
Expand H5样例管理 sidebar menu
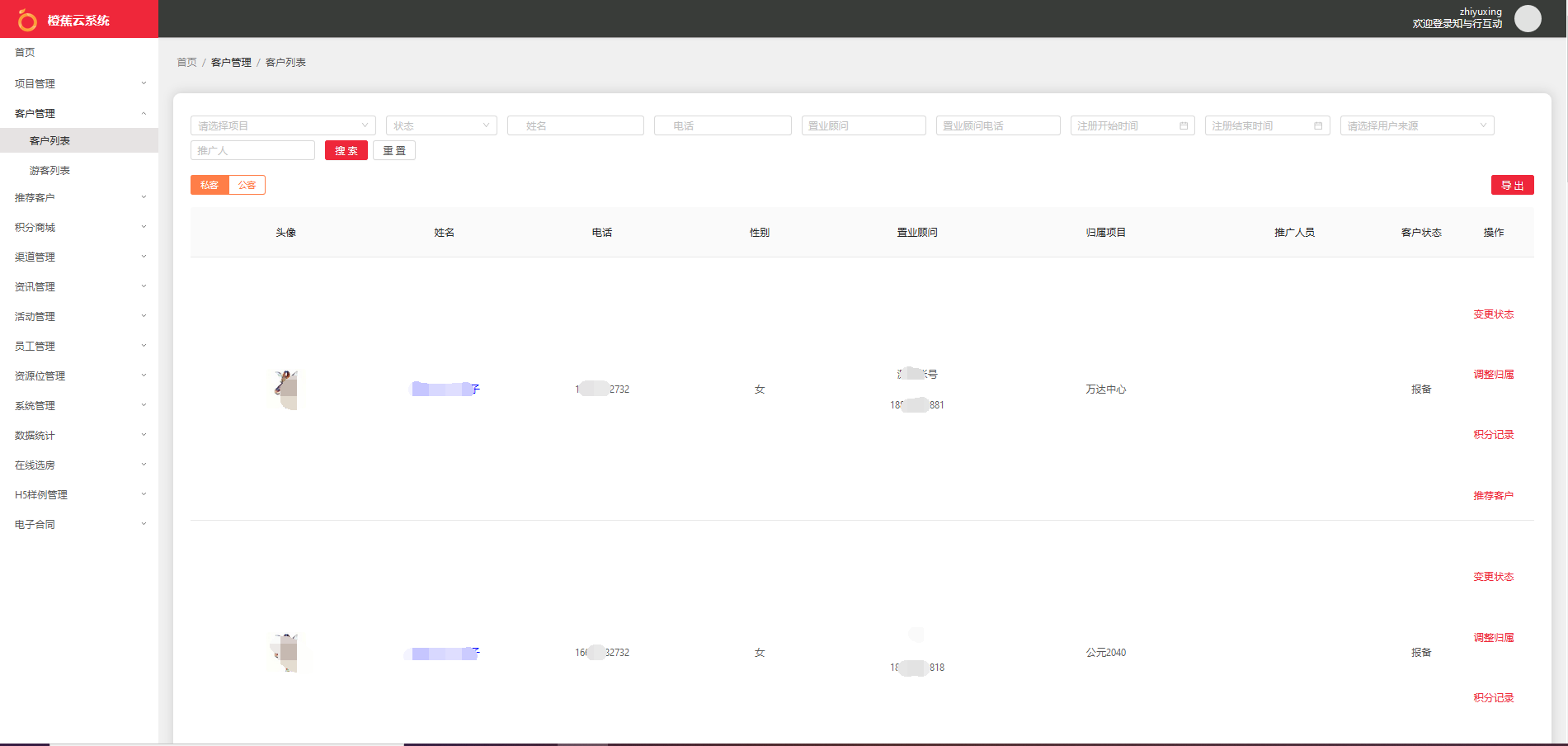pyautogui.click(x=79, y=494)
